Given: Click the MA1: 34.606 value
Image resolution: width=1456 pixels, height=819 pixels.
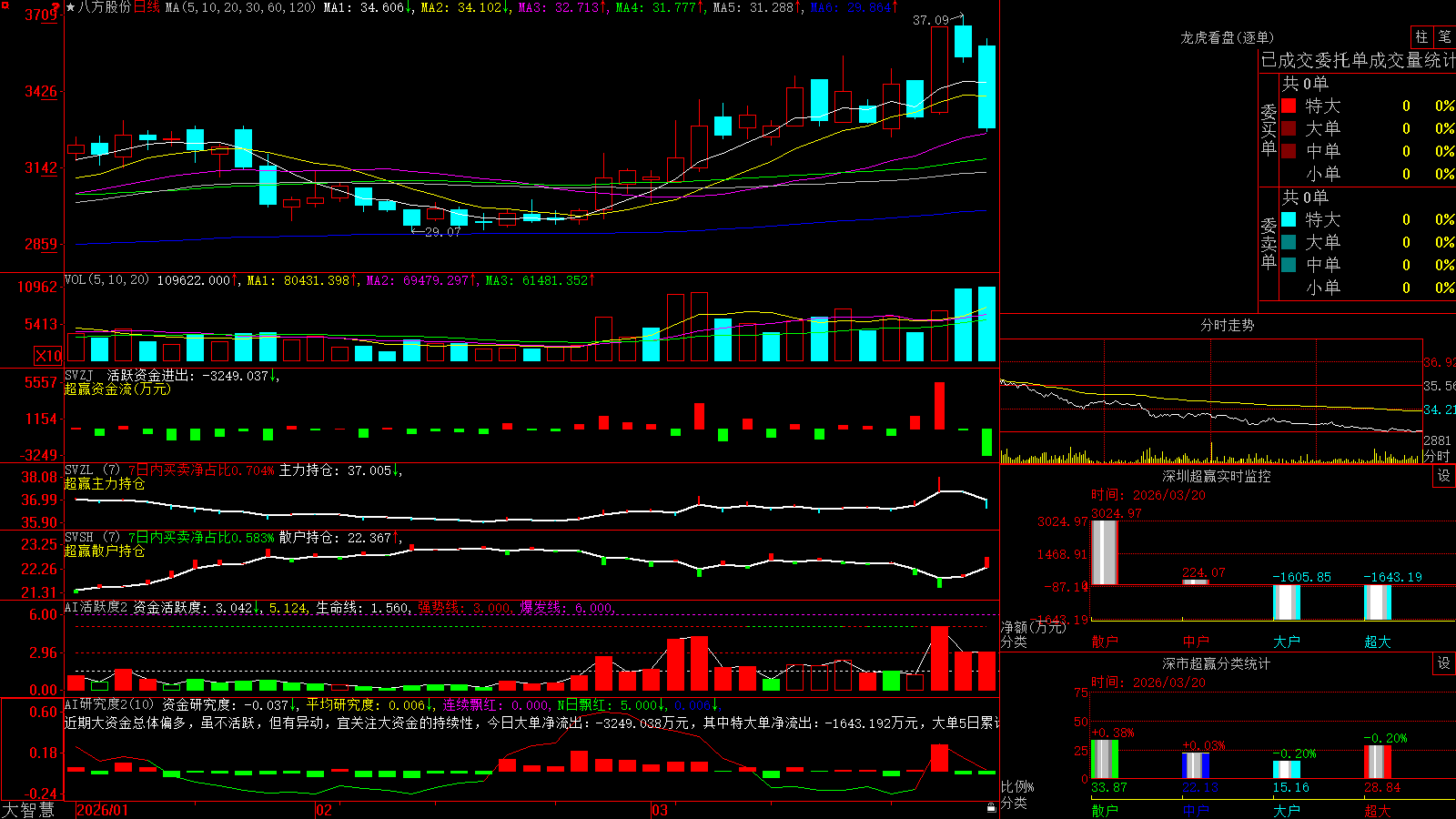Looking at the screenshot, I should pos(368,7).
